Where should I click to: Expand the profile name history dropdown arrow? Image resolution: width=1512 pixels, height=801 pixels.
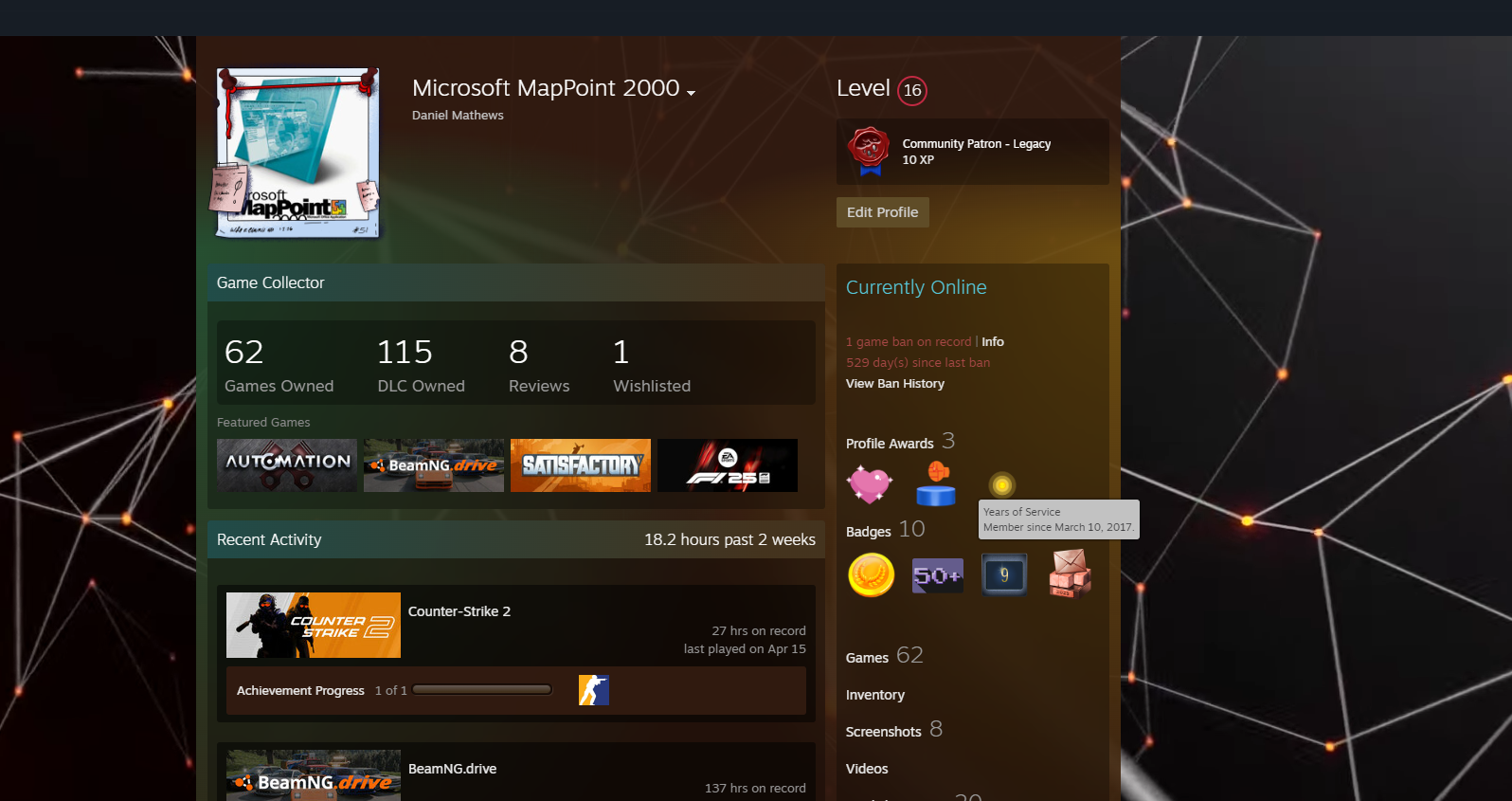[691, 92]
